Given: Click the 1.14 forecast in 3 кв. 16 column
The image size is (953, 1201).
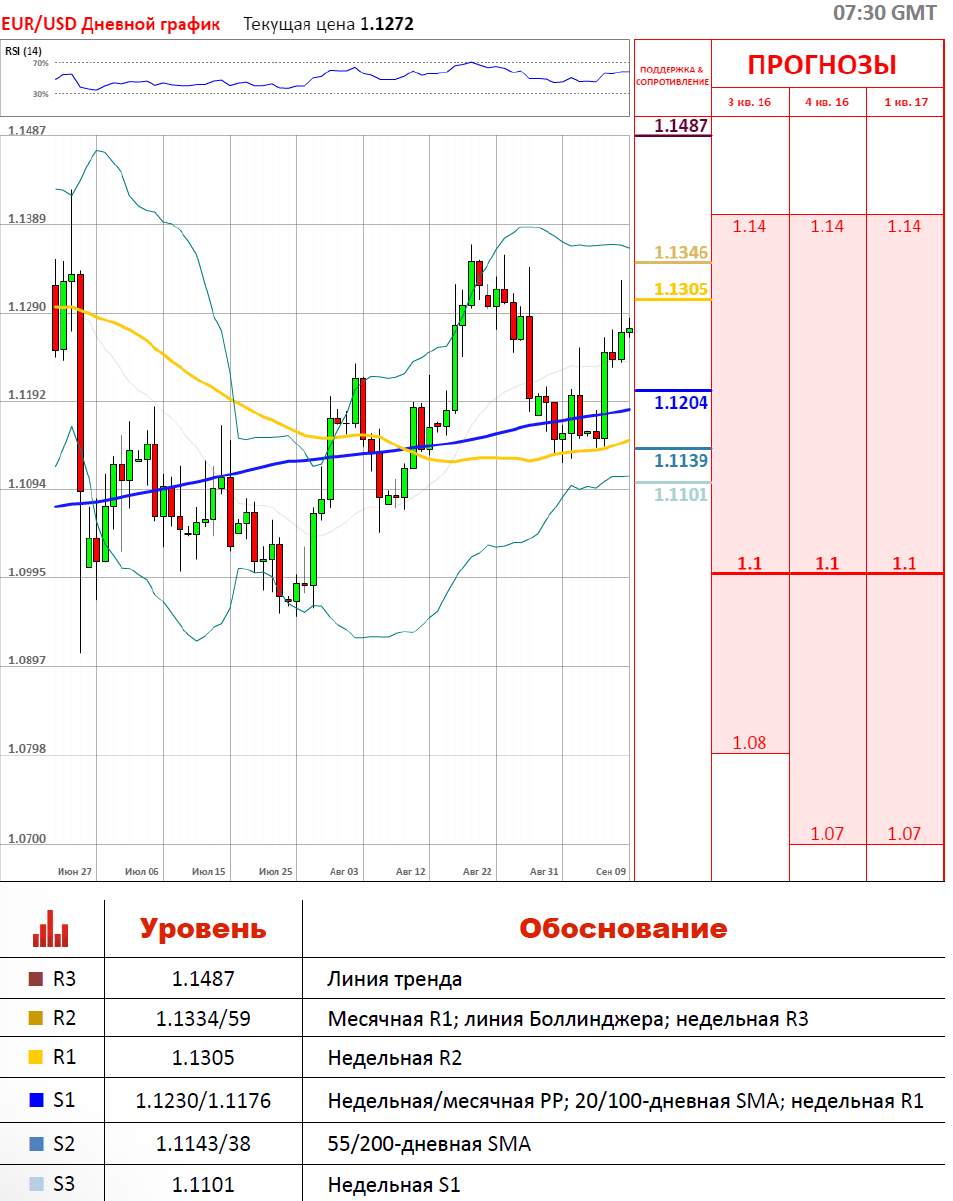Looking at the screenshot, I should [x=749, y=226].
